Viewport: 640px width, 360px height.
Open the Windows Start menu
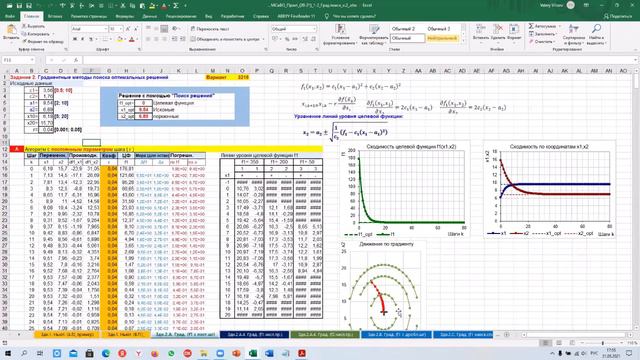[8, 353]
